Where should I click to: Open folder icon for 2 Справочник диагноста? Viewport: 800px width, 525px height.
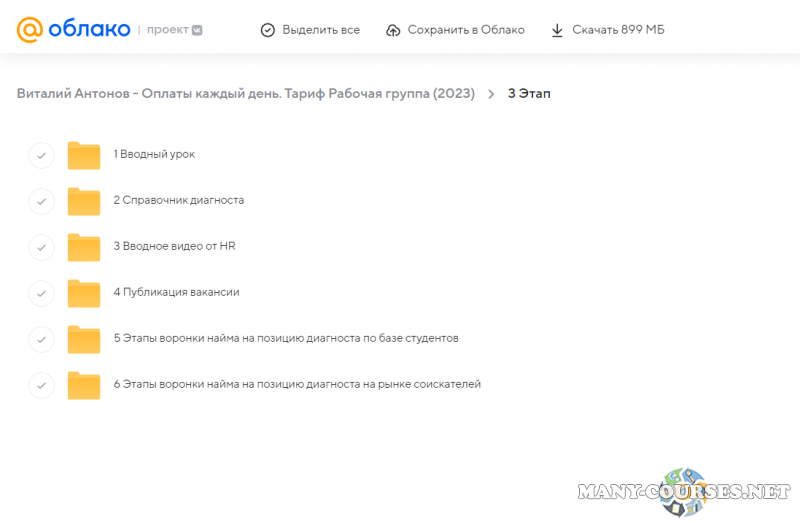tap(84, 201)
